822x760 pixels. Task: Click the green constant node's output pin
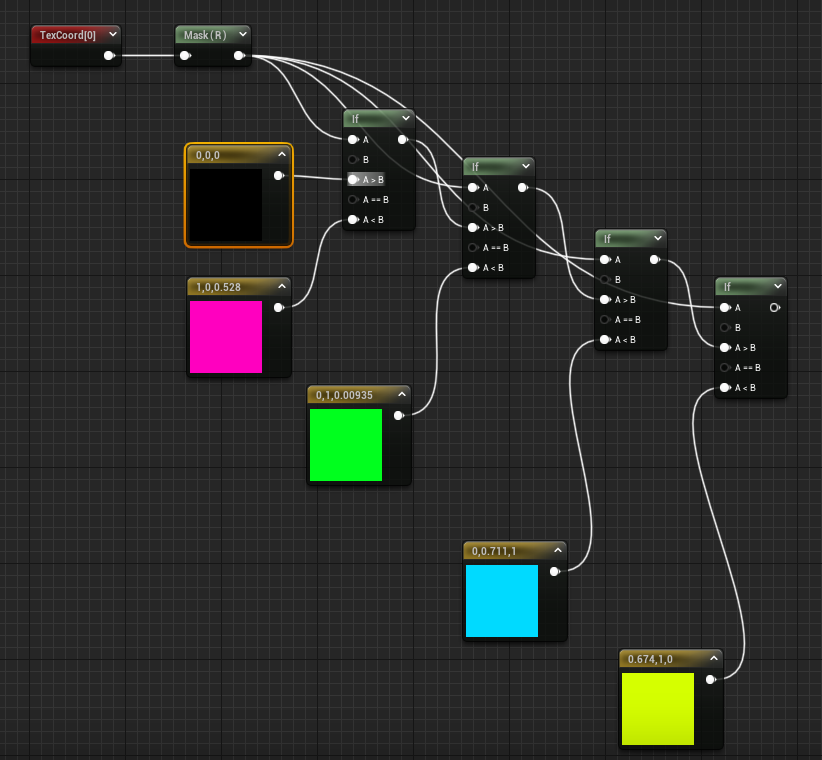coord(400,413)
